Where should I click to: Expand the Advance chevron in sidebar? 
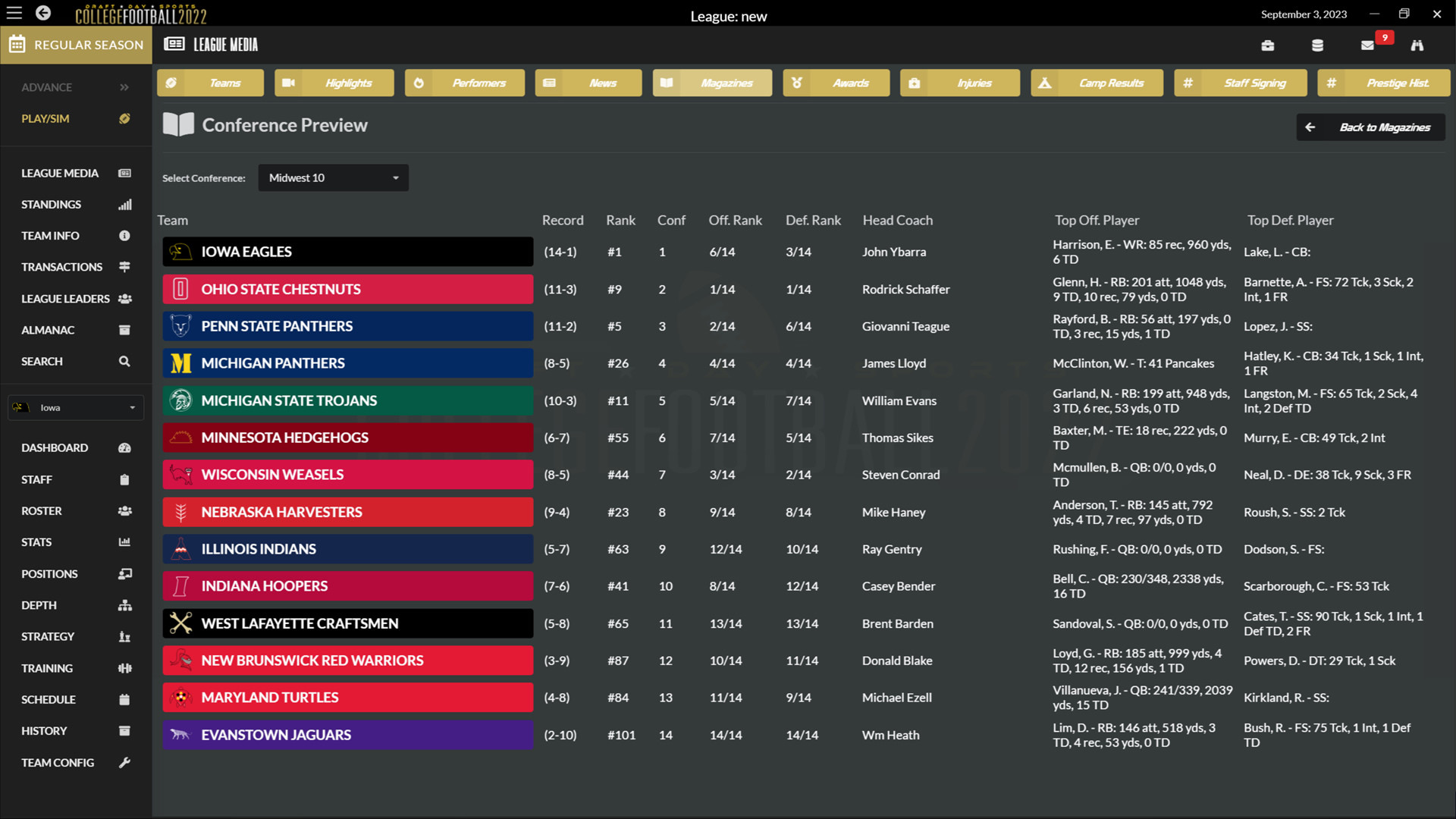pos(124,87)
